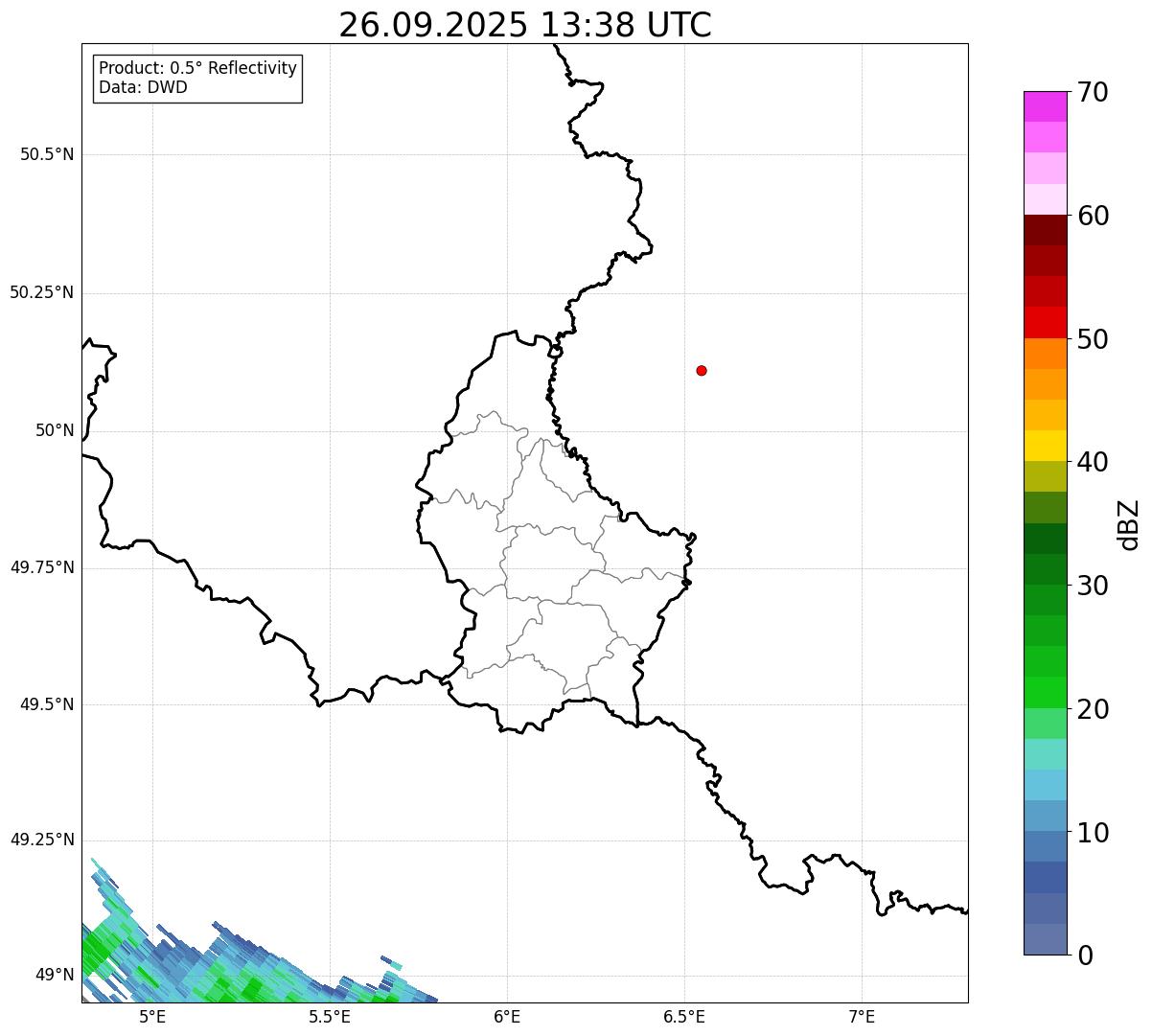The height and width of the screenshot is (1036, 1152).
Task: Click the 49.25°N latitude label
Action: click(42, 840)
